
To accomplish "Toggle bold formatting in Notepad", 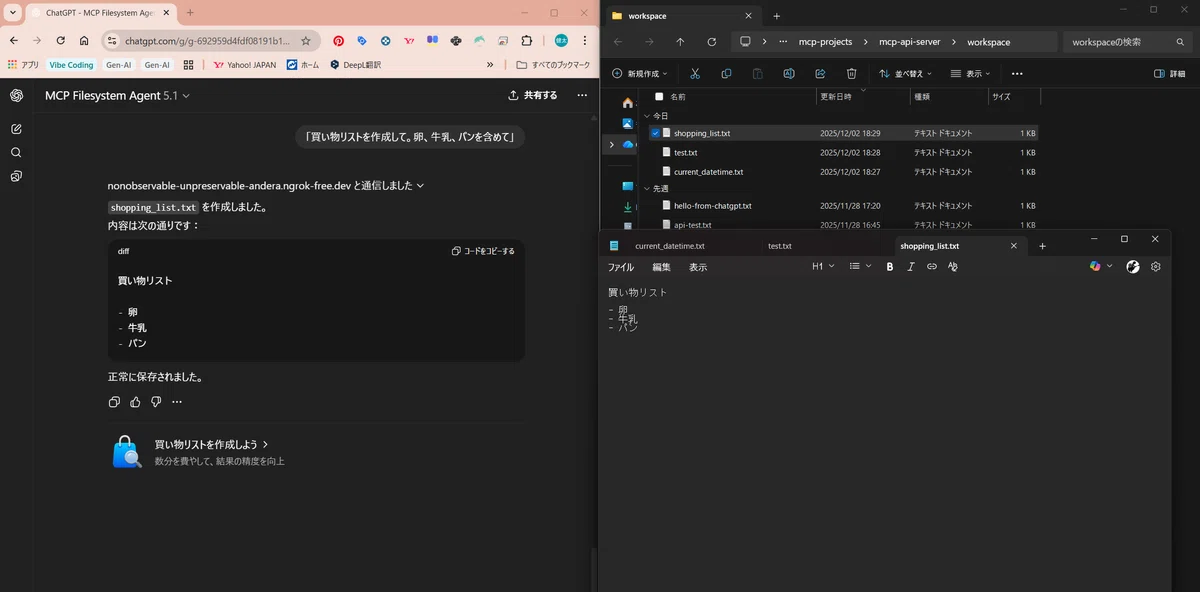I will point(890,267).
